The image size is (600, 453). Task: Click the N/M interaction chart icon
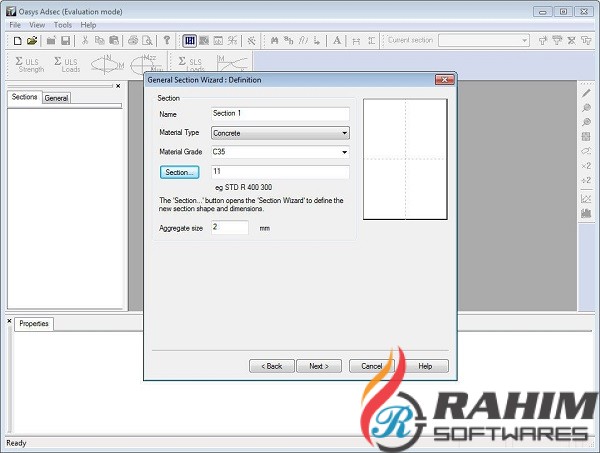(108, 64)
